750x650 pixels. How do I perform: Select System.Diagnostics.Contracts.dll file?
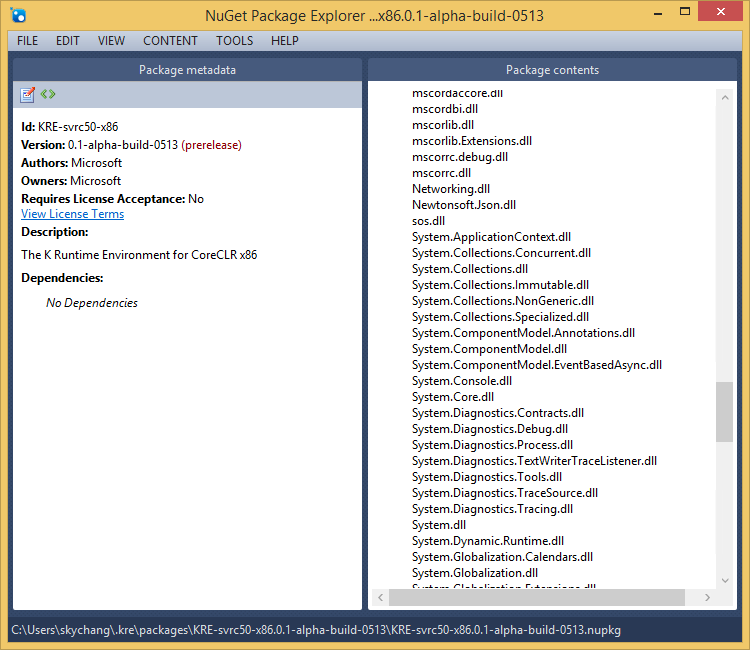(498, 413)
